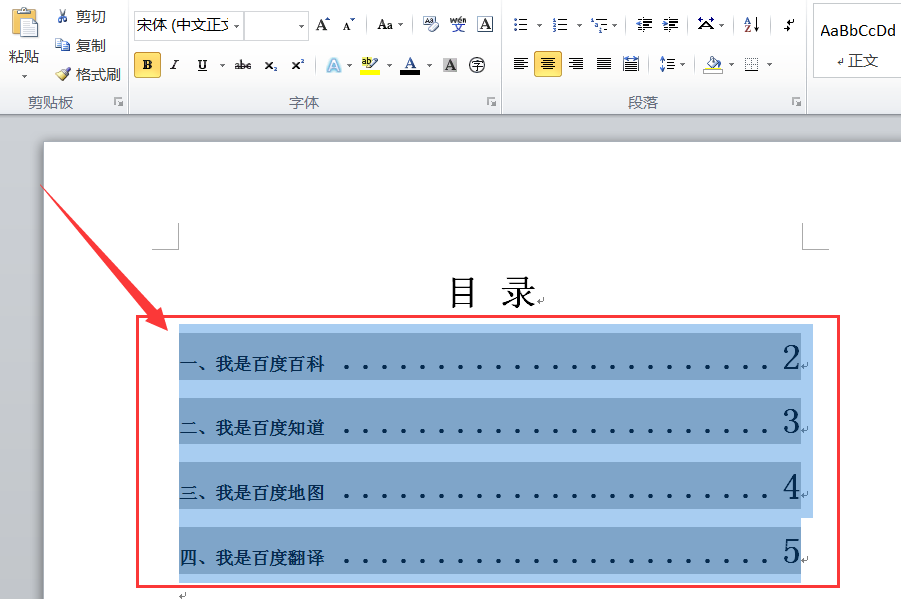The width and height of the screenshot is (901, 599).
Task: Sort the selected text A-Z
Action: click(x=752, y=25)
